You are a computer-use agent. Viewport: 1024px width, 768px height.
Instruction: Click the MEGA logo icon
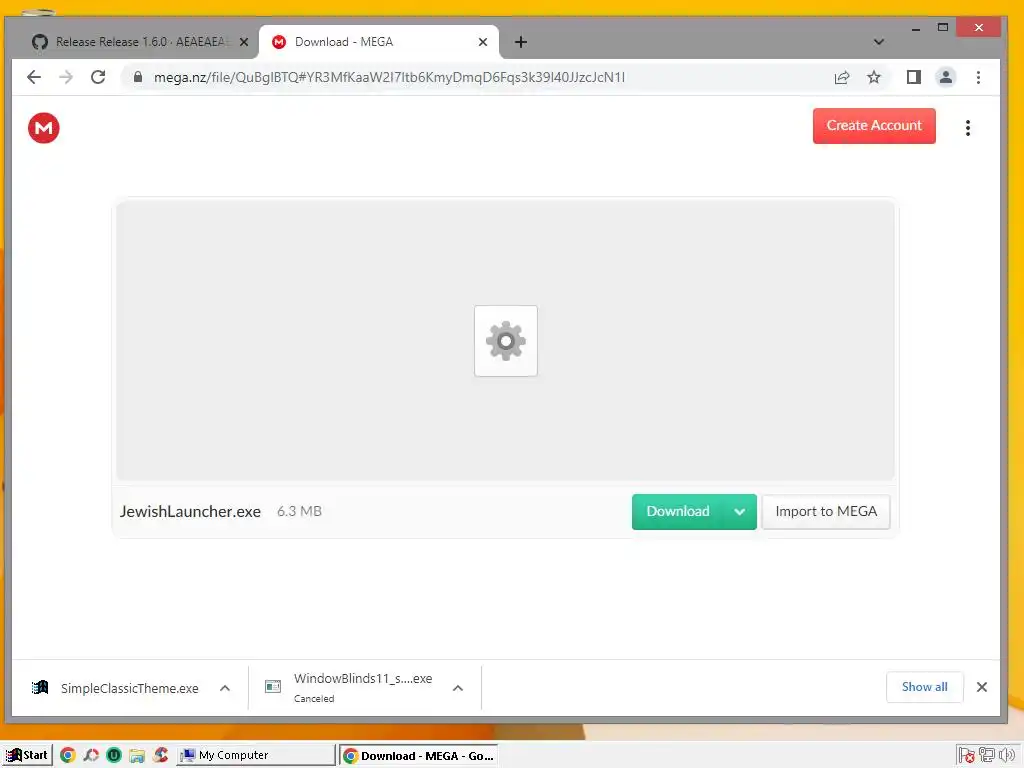(44, 127)
